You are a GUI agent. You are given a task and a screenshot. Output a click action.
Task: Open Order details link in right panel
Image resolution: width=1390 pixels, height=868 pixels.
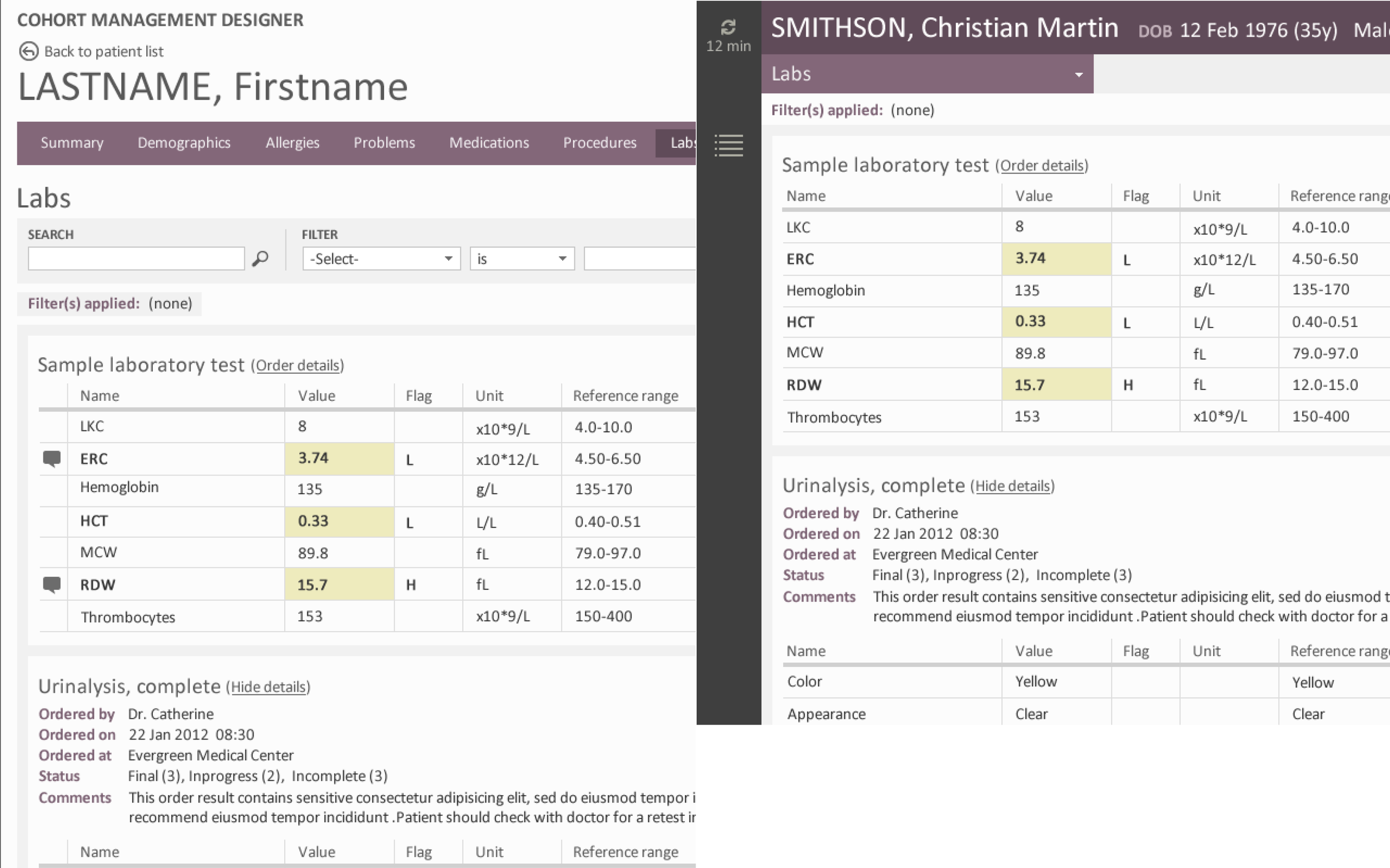(x=1042, y=166)
